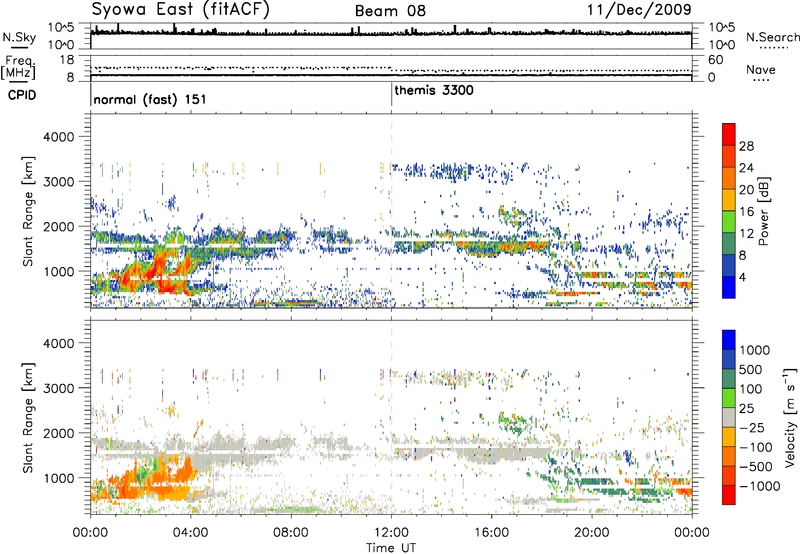The width and height of the screenshot is (800, 554).
Task: Click the 'N.Sky' legend label
Action: coord(19,38)
